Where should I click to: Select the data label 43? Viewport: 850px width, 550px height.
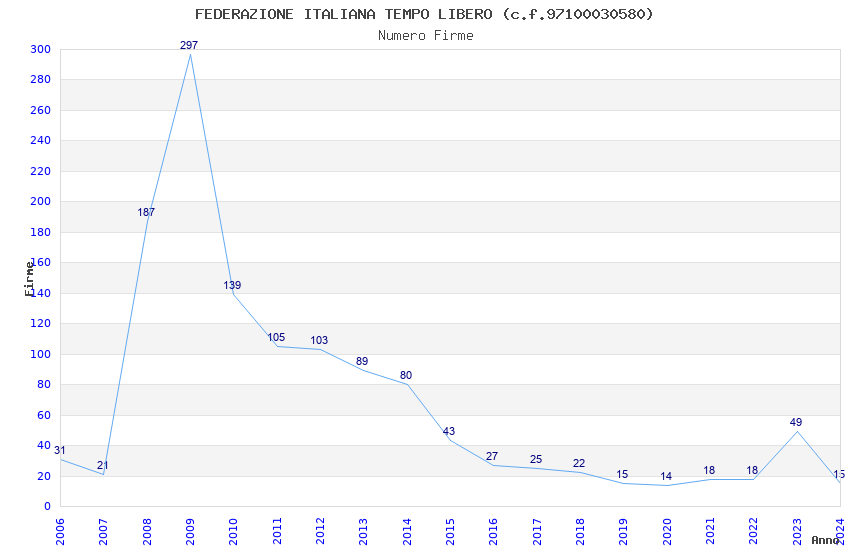(449, 431)
